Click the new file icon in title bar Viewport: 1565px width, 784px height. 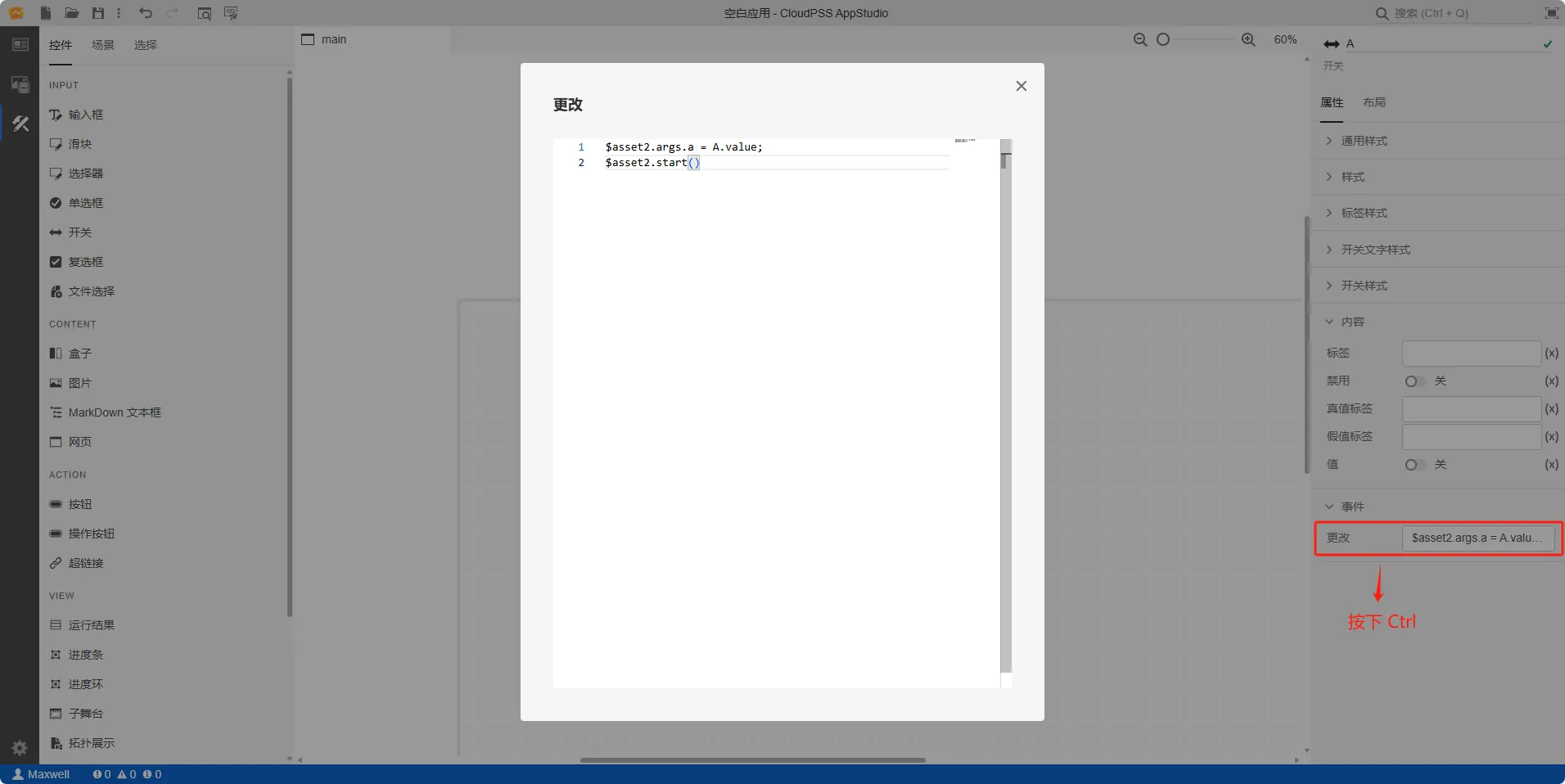pos(46,13)
